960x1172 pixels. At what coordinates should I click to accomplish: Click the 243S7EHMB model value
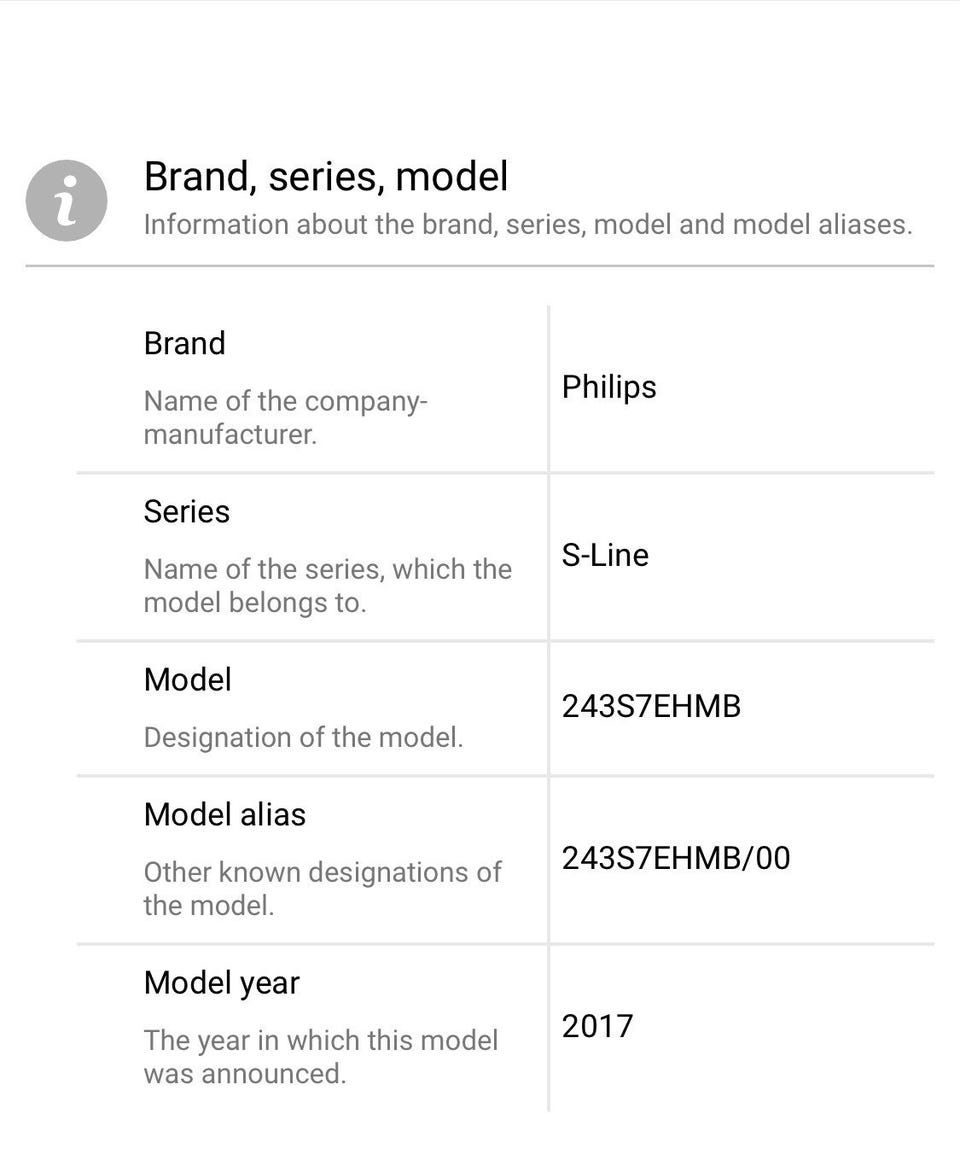coord(651,707)
